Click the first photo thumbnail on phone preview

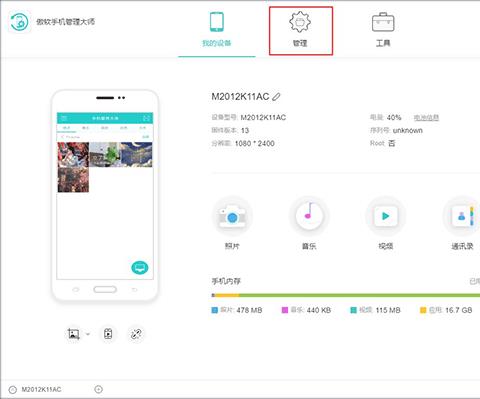point(73,154)
